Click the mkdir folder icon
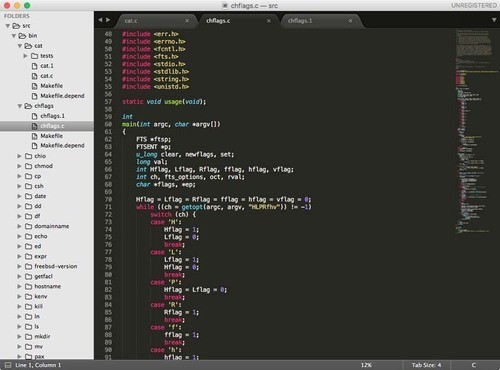The image size is (500, 370). coord(29,336)
